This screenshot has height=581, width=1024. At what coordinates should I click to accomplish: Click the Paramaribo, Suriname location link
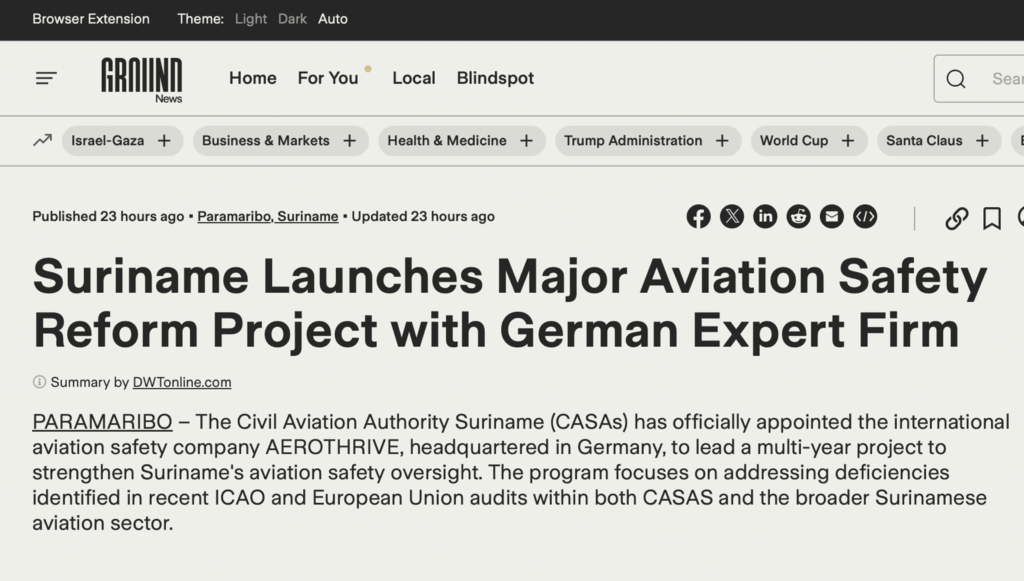point(267,216)
